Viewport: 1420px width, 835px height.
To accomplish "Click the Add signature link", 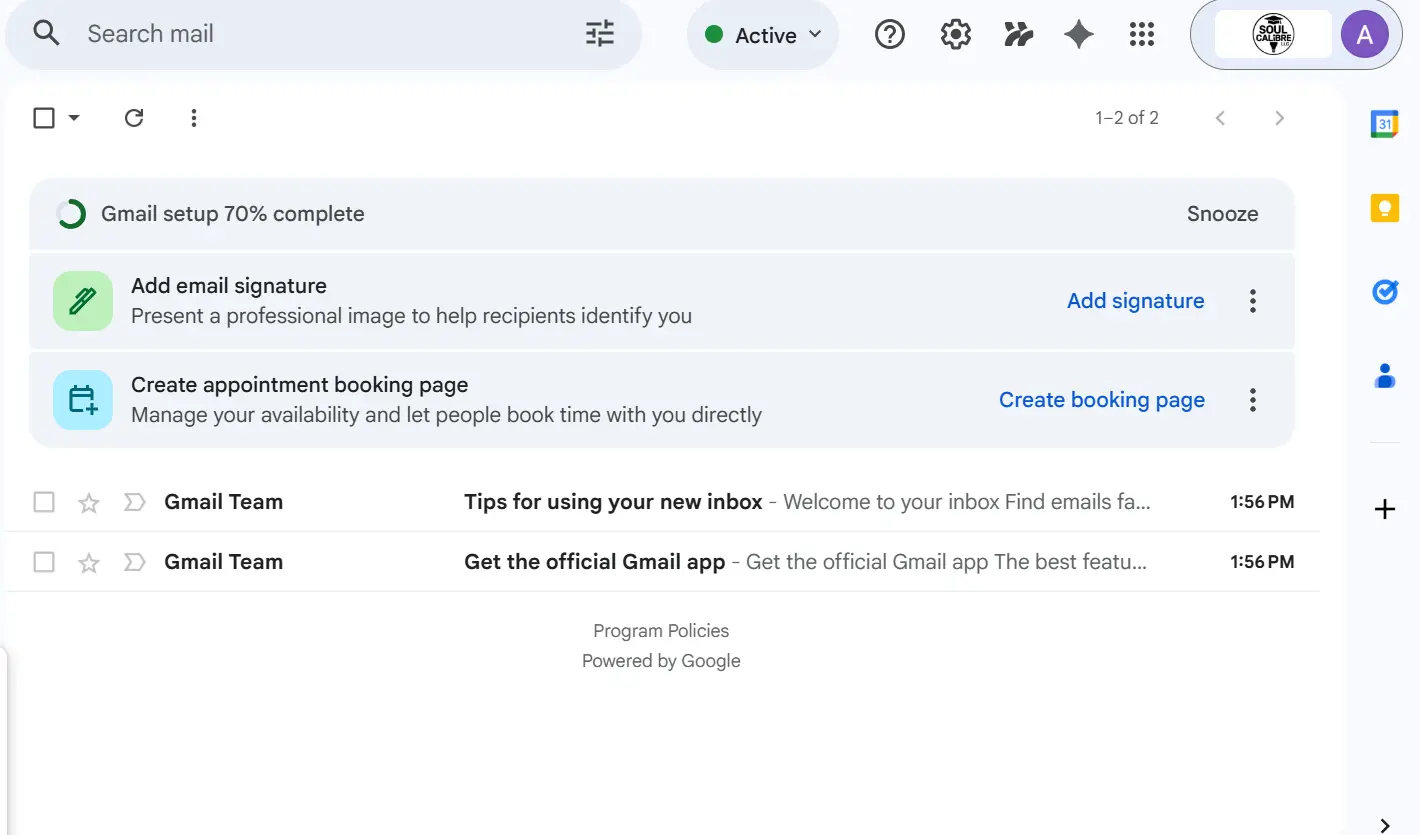I will (1135, 301).
